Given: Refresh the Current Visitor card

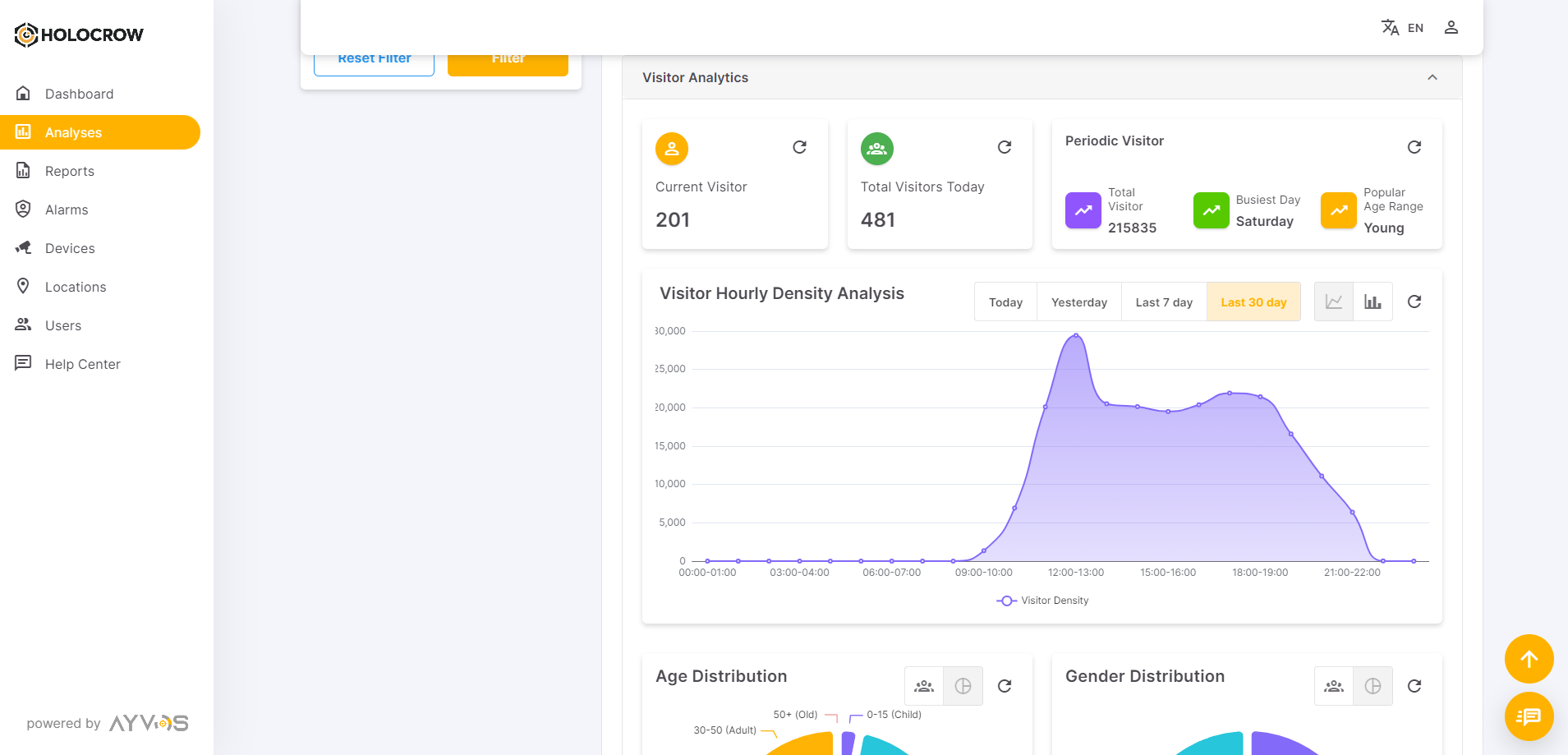Looking at the screenshot, I should 799,147.
